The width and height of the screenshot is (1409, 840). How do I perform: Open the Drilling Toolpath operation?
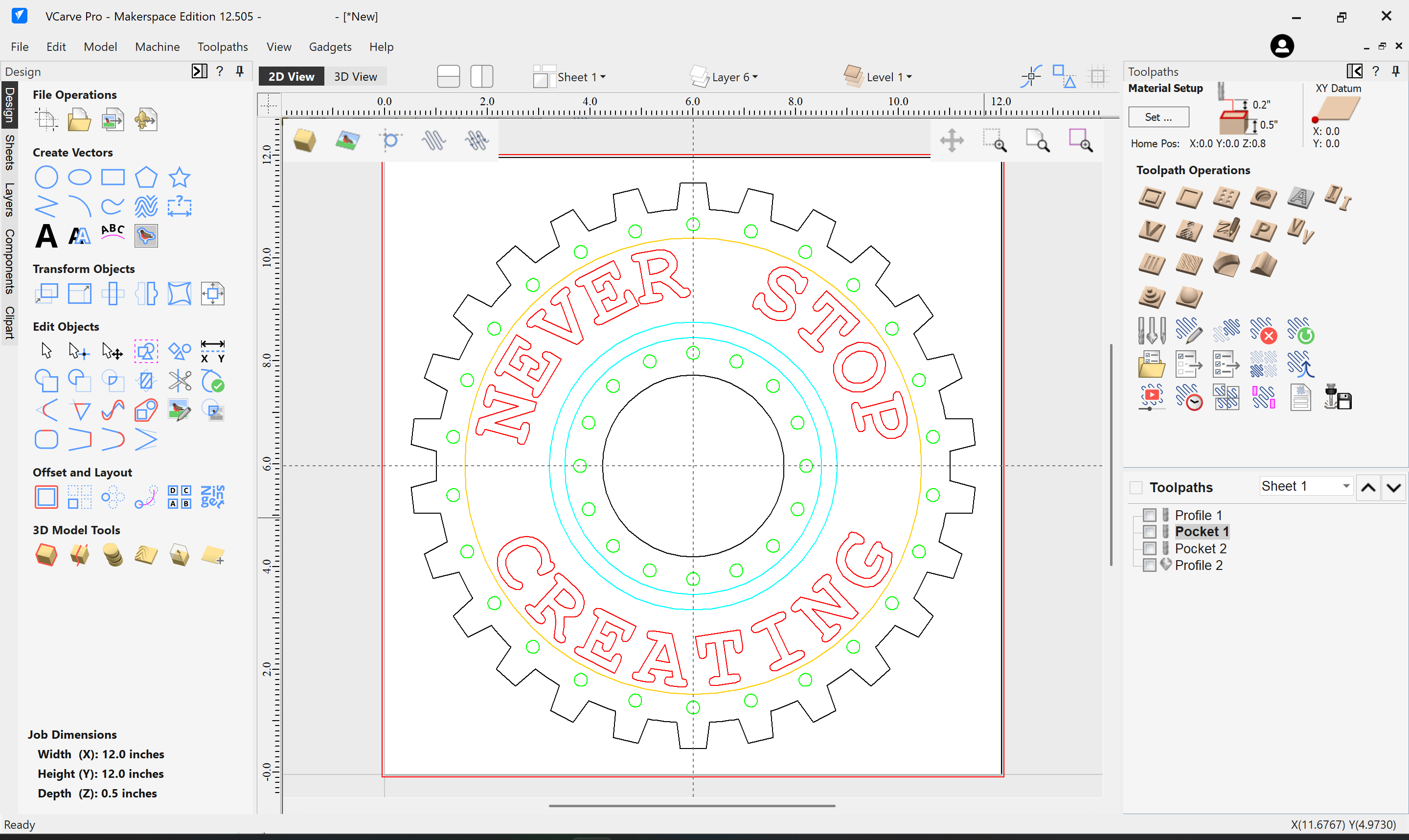pos(1226,198)
